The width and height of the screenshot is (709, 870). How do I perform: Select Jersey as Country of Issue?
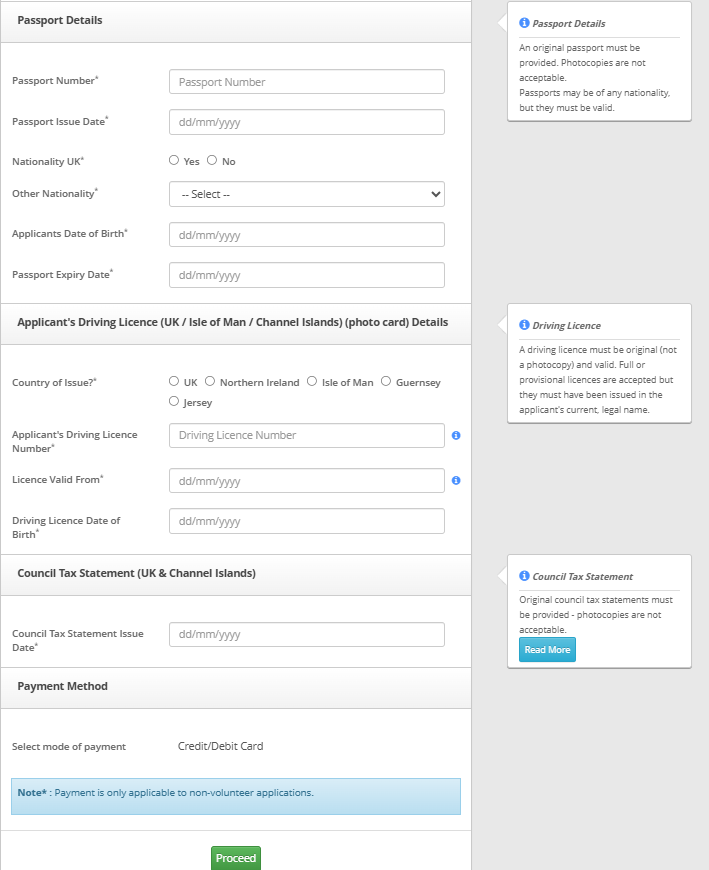(x=174, y=401)
